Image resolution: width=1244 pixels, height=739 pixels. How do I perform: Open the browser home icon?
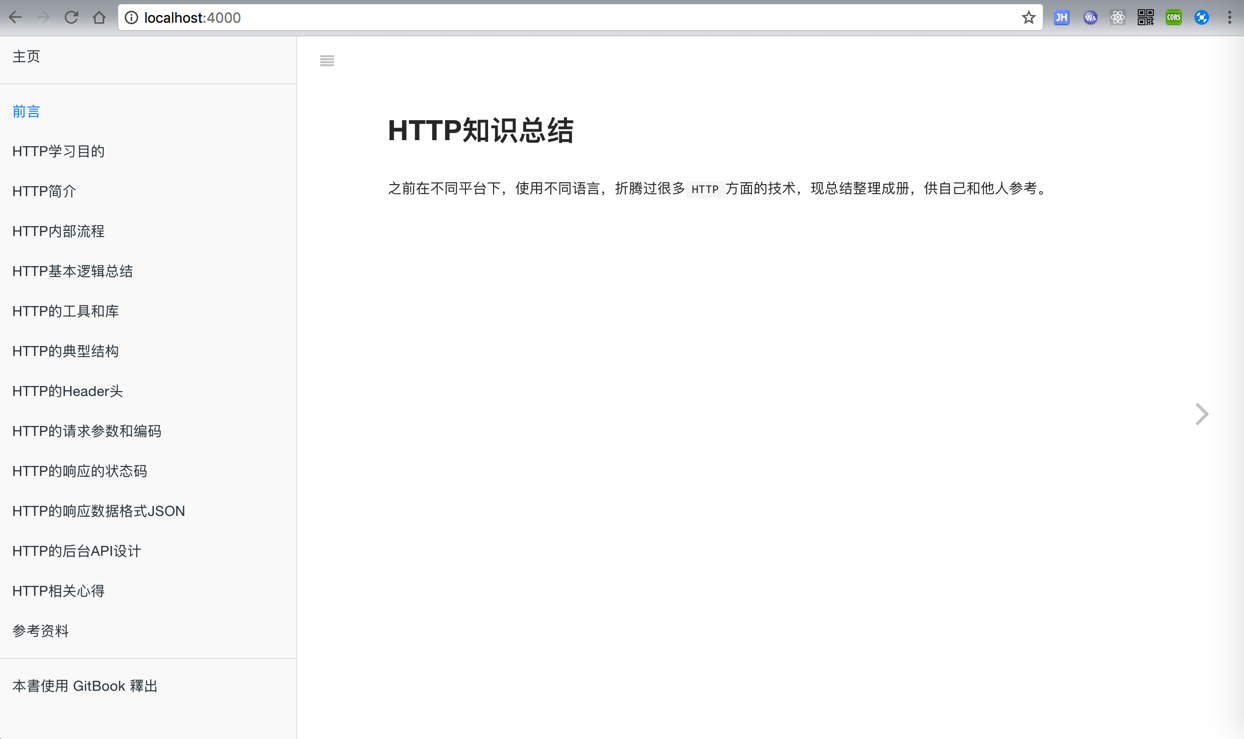(x=99, y=17)
